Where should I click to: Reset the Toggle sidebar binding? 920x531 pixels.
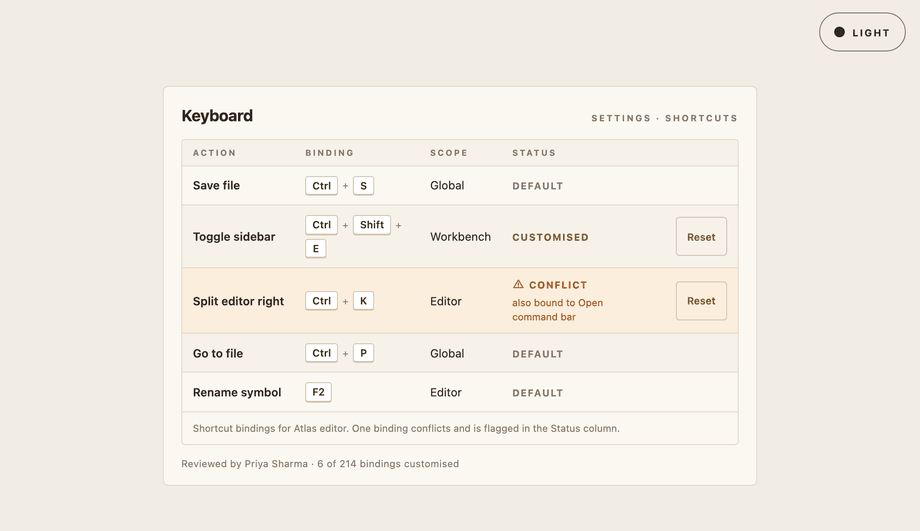tap(701, 236)
